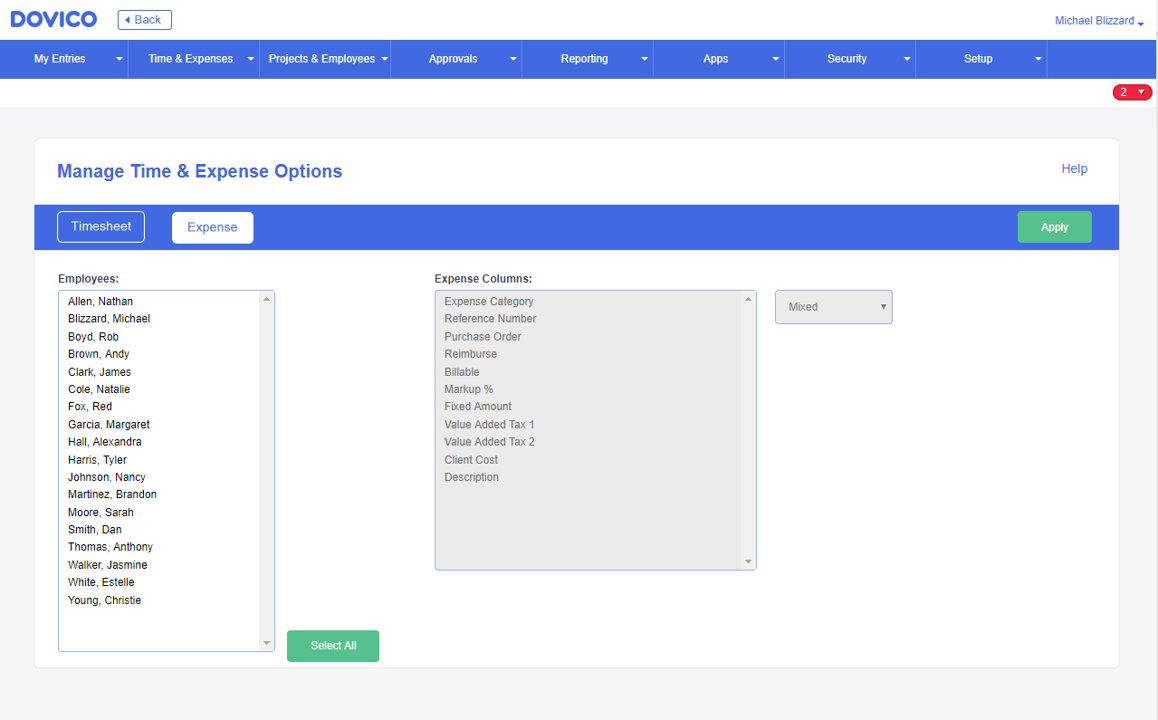Switch to the Timesheet tab
Viewport: 1158px width, 720px height.
click(100, 226)
